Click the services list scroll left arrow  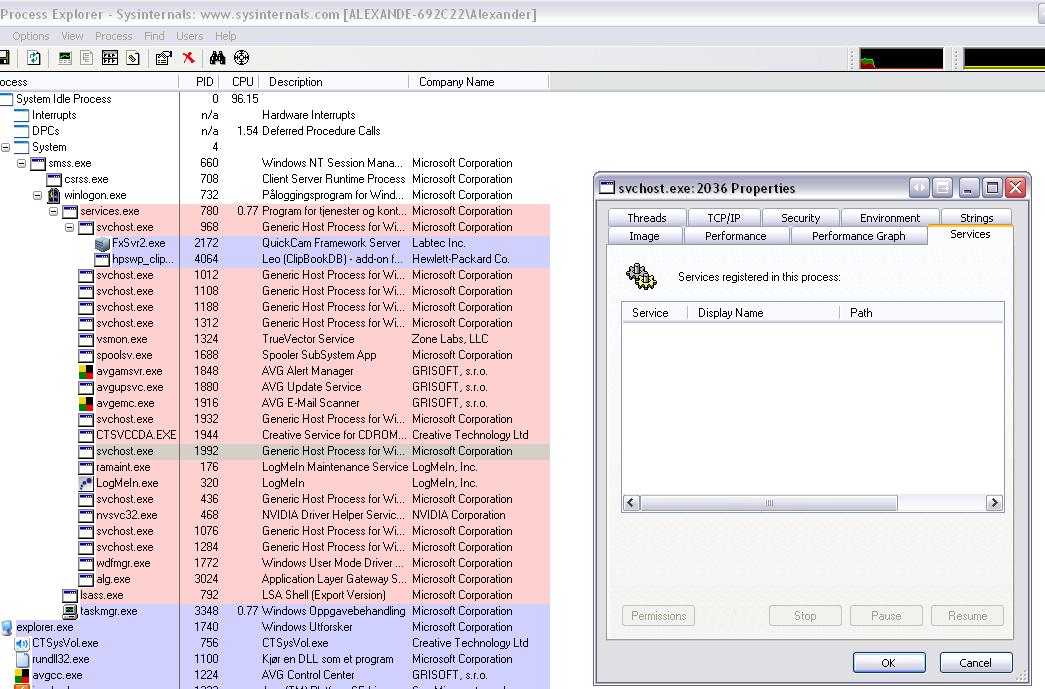[631, 503]
